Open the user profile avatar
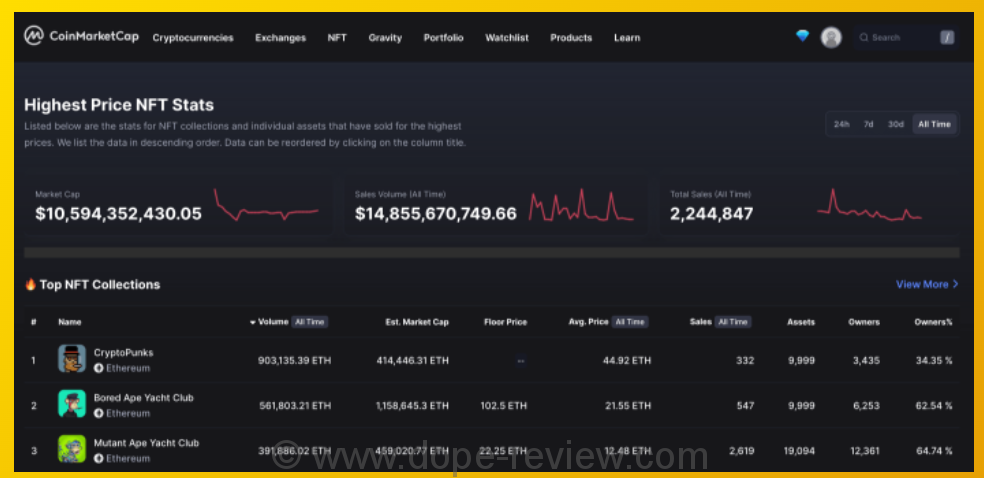This screenshot has width=984, height=478. pyautogui.click(x=831, y=37)
